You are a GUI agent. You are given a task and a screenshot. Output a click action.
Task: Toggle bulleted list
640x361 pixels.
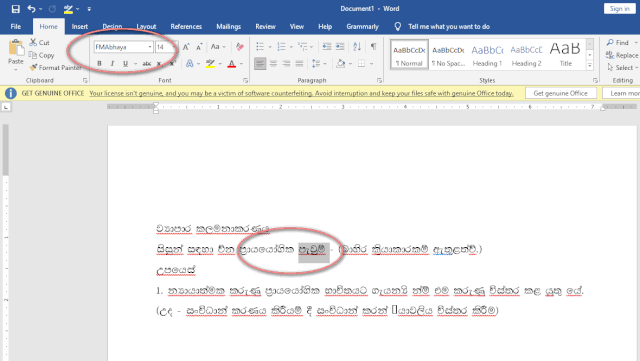[x=260, y=47]
